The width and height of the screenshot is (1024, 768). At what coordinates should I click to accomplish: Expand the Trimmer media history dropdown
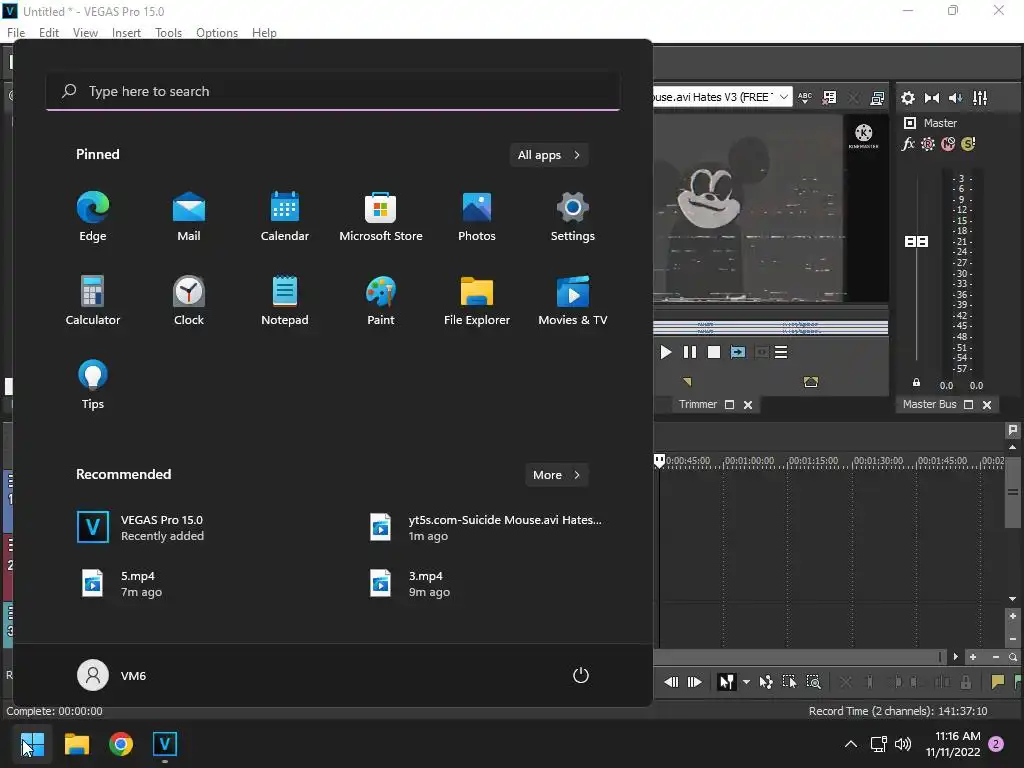coord(784,97)
